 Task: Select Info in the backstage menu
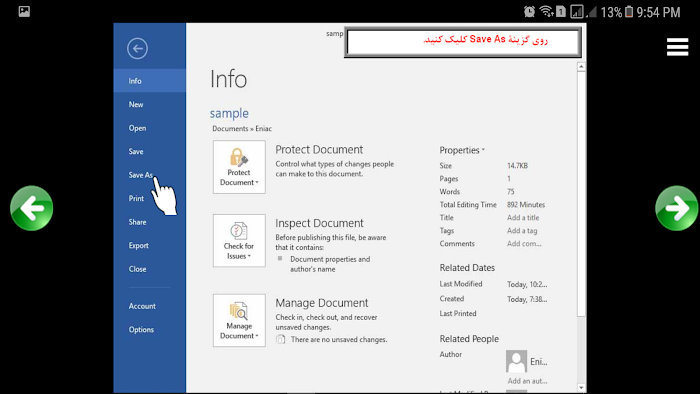(x=150, y=81)
